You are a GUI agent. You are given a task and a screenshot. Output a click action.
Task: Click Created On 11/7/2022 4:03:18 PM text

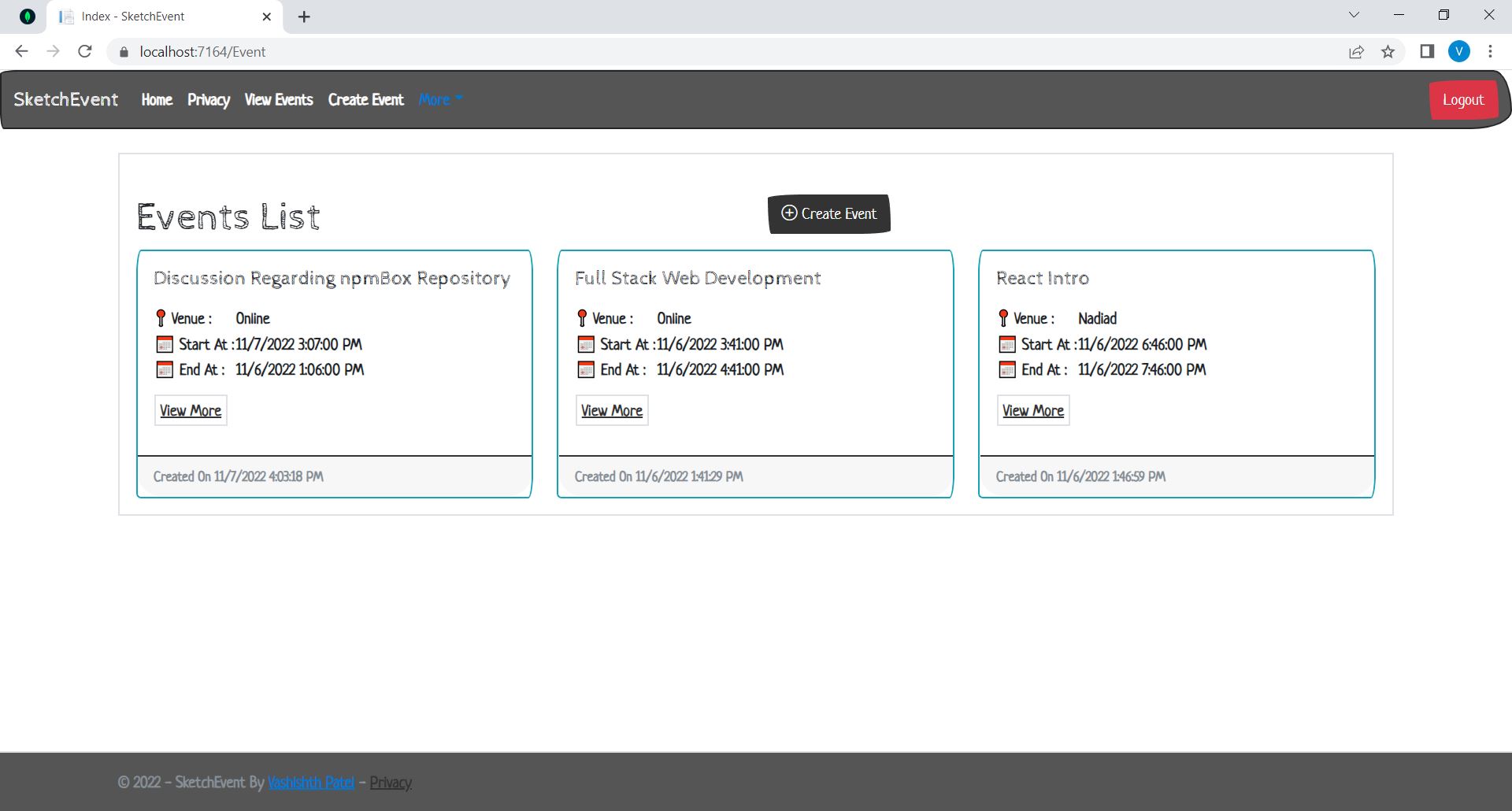click(x=239, y=476)
